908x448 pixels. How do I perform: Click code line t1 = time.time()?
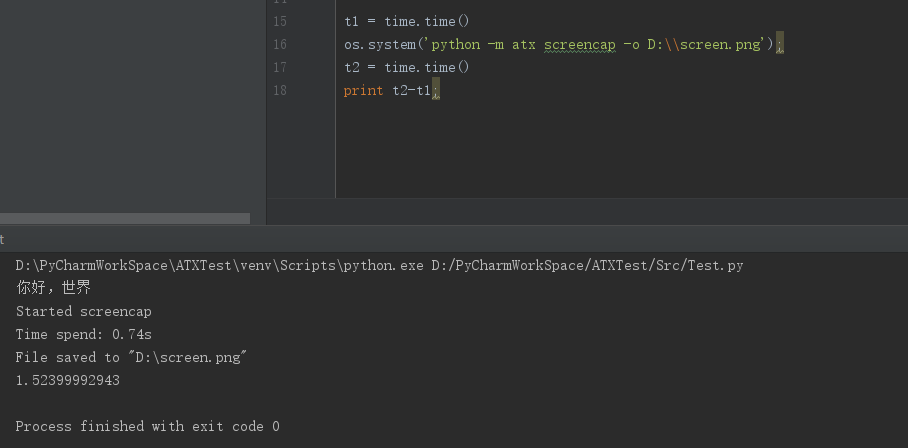(x=407, y=21)
